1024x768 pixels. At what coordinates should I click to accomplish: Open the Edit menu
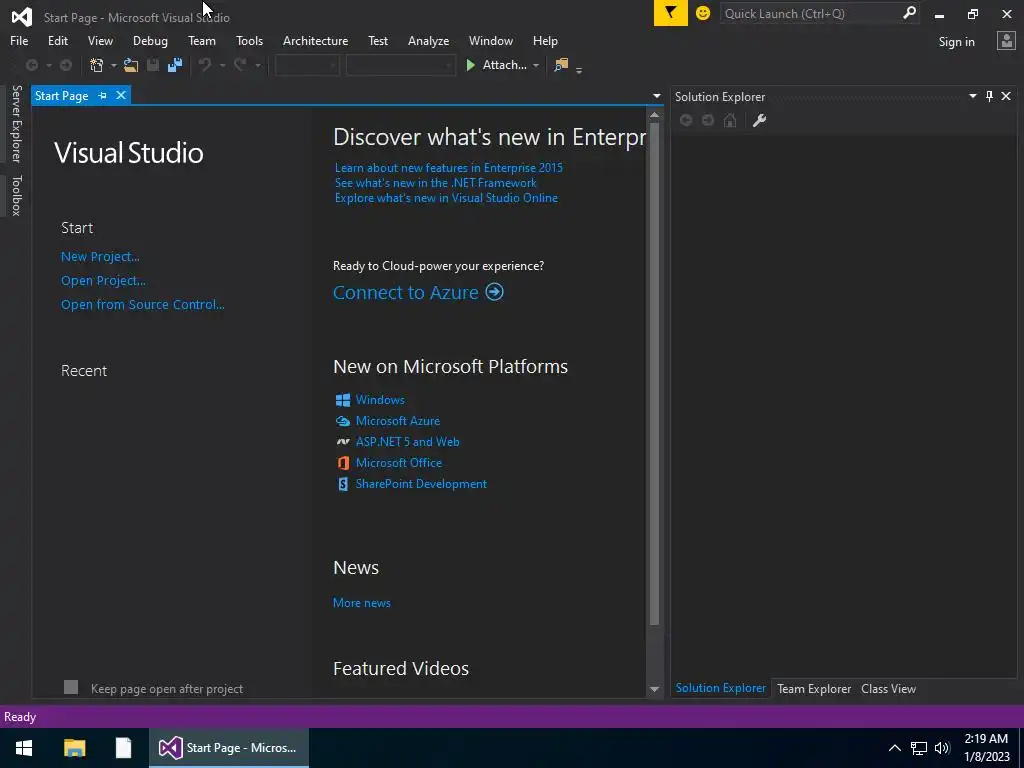[57, 40]
